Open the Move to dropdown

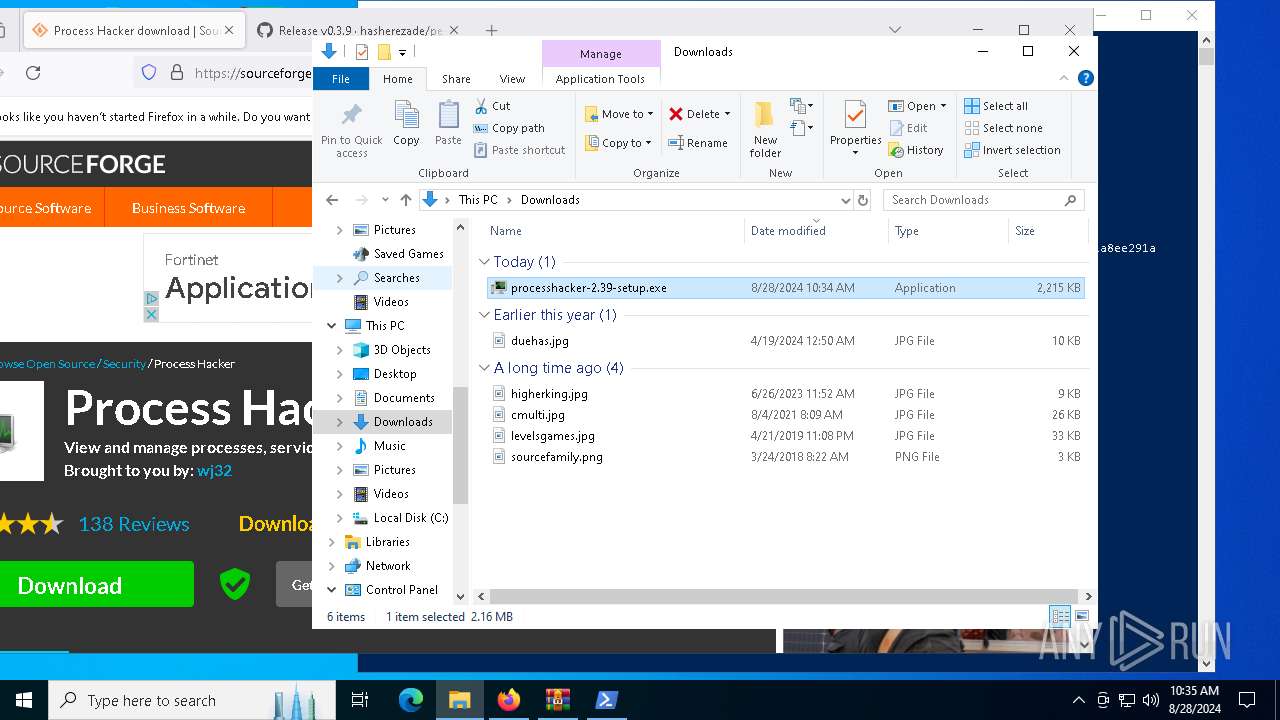(x=619, y=114)
